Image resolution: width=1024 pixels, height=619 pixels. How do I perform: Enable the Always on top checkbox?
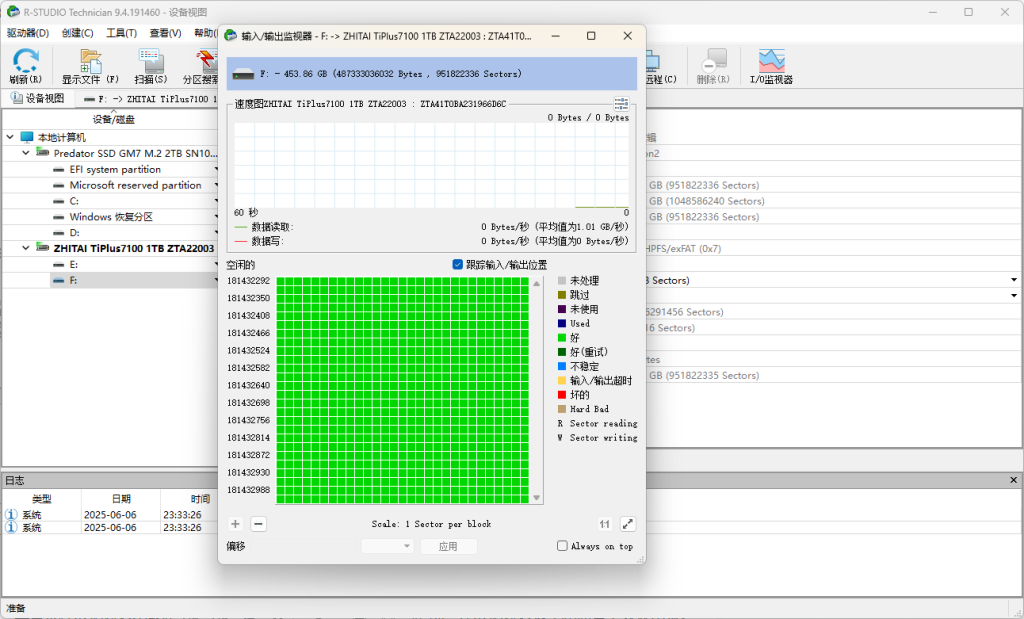[562, 546]
